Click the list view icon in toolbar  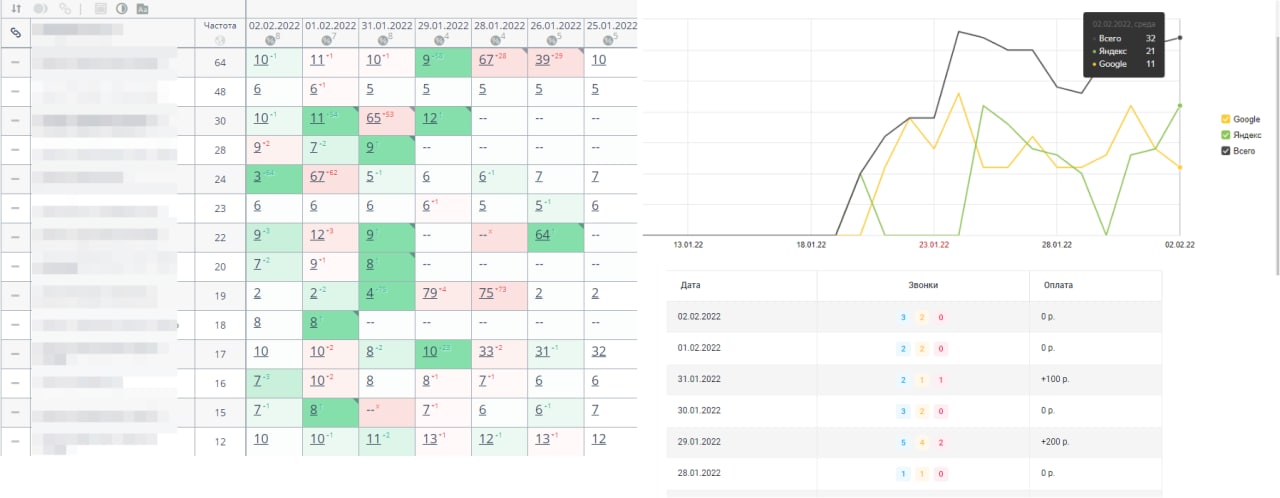coord(100,9)
